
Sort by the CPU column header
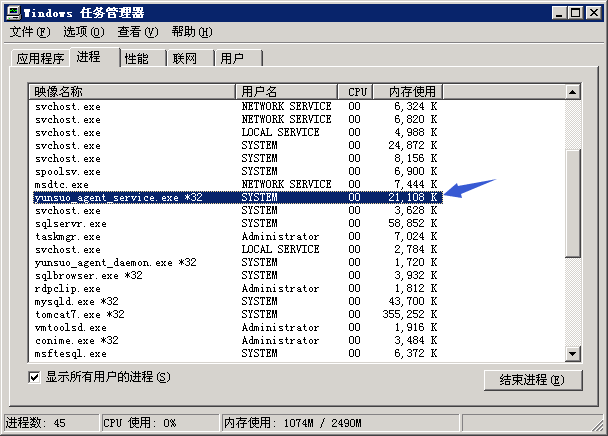(x=357, y=92)
